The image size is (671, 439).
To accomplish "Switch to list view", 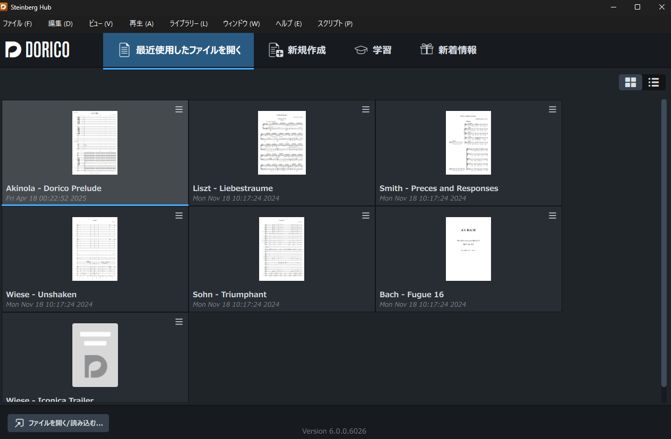I will (653, 82).
